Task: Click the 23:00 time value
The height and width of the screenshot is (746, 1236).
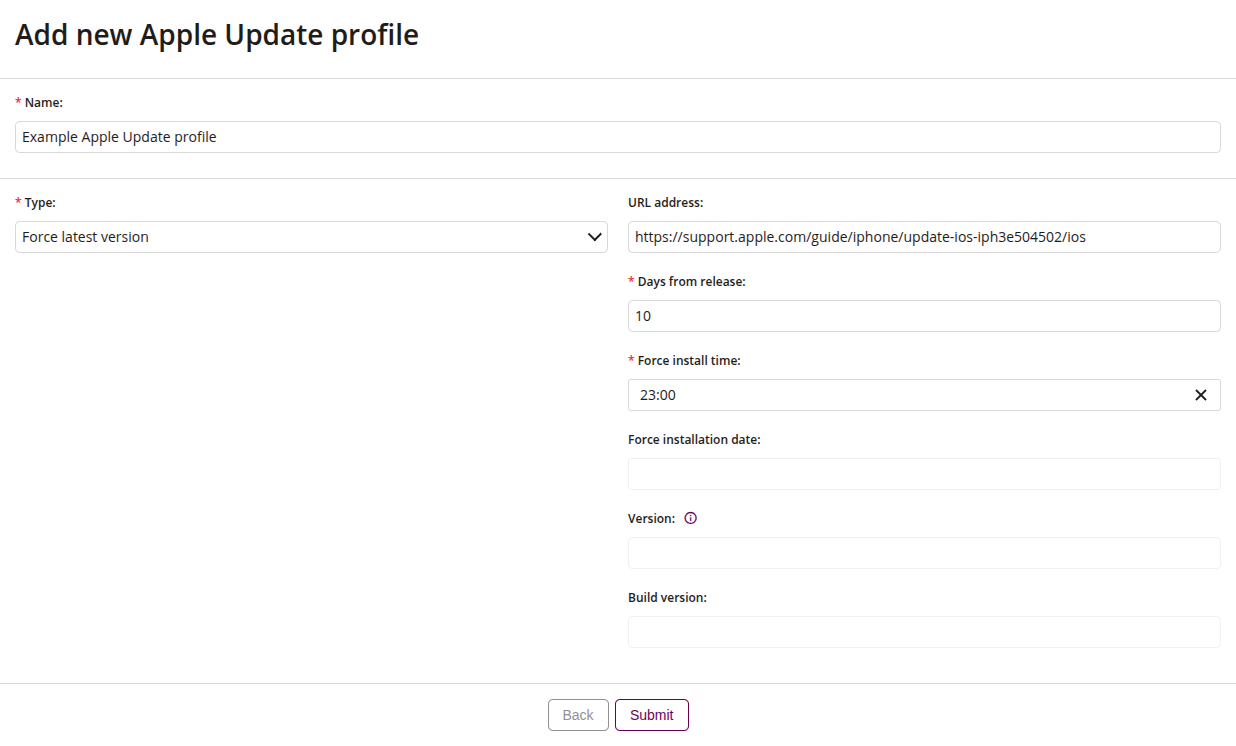Action: (x=656, y=394)
